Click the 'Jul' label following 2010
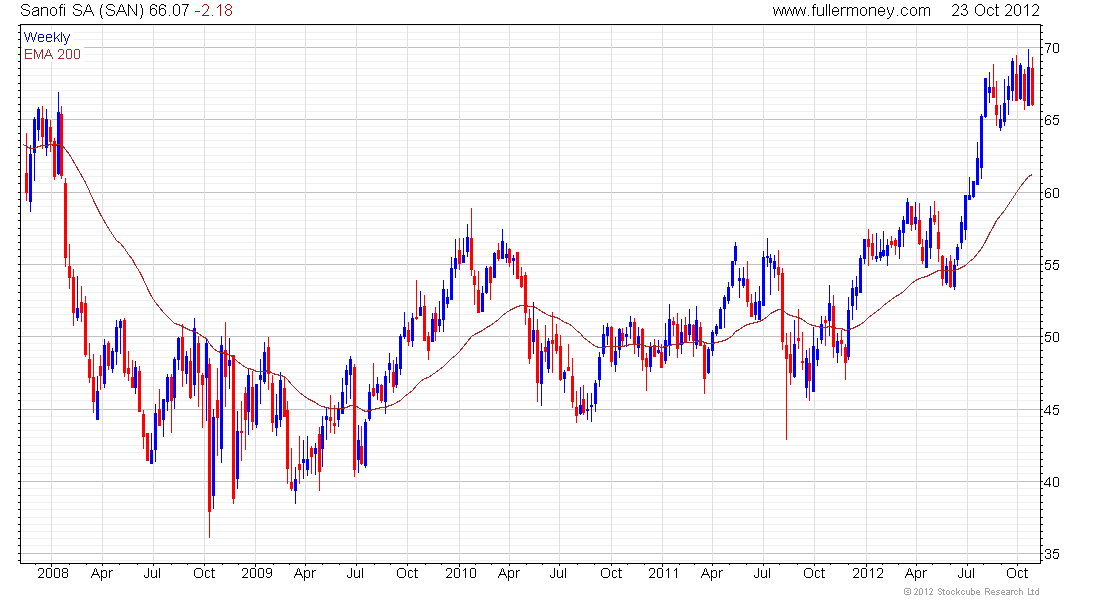The image size is (1100, 600). pyautogui.click(x=558, y=573)
